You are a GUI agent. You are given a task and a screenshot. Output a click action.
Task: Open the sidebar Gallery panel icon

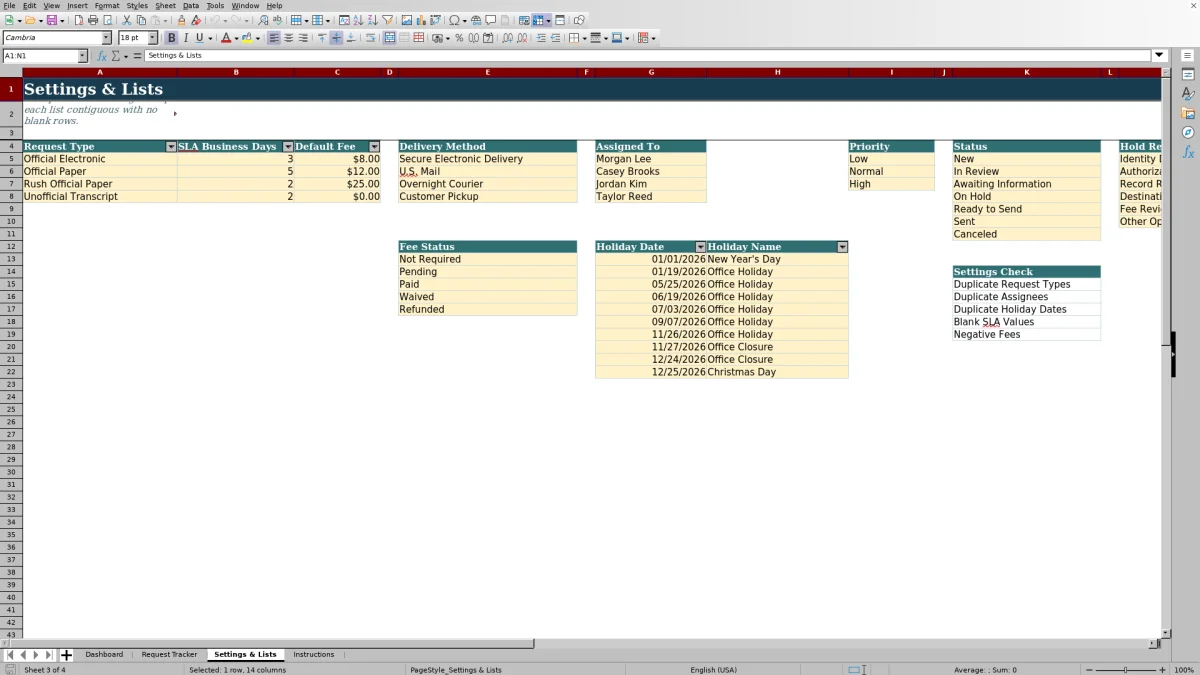coord(1188,113)
